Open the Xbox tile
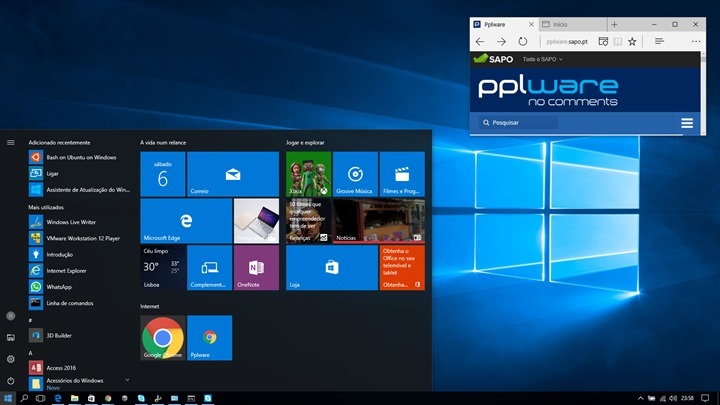 point(308,174)
